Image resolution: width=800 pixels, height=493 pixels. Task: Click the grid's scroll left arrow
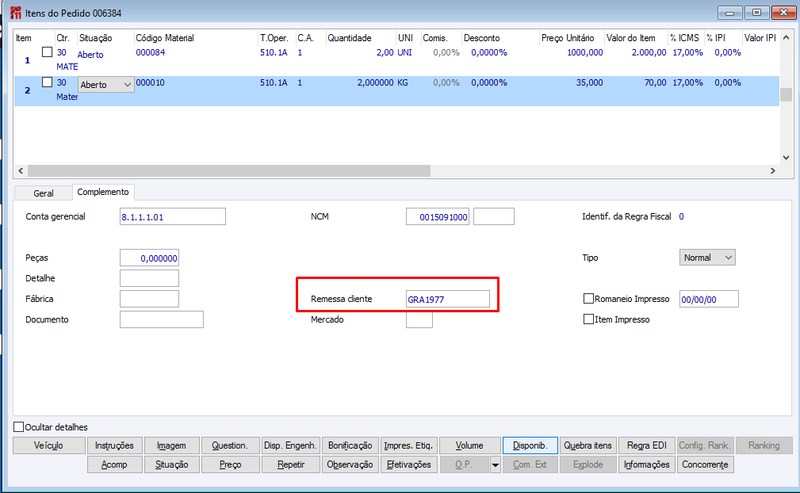coord(20,171)
